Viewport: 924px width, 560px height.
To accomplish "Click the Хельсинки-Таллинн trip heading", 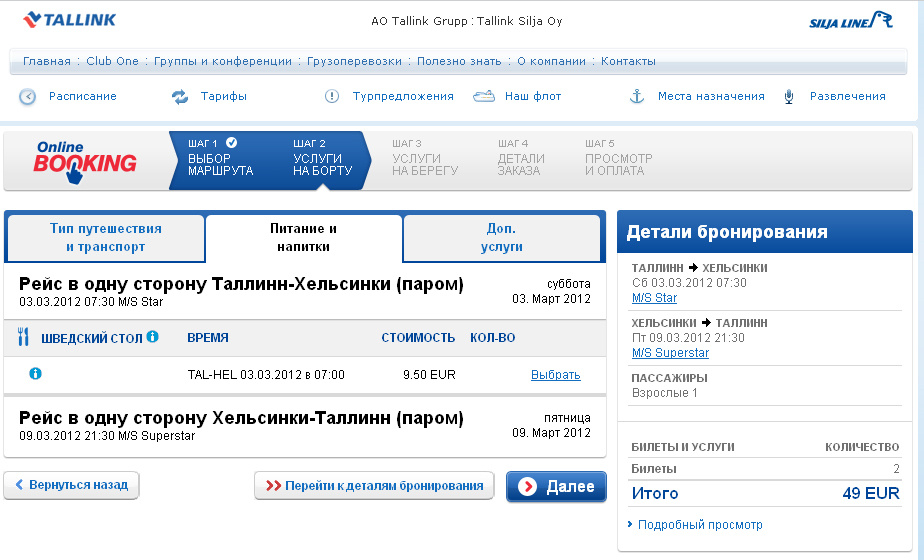I will point(241,418).
